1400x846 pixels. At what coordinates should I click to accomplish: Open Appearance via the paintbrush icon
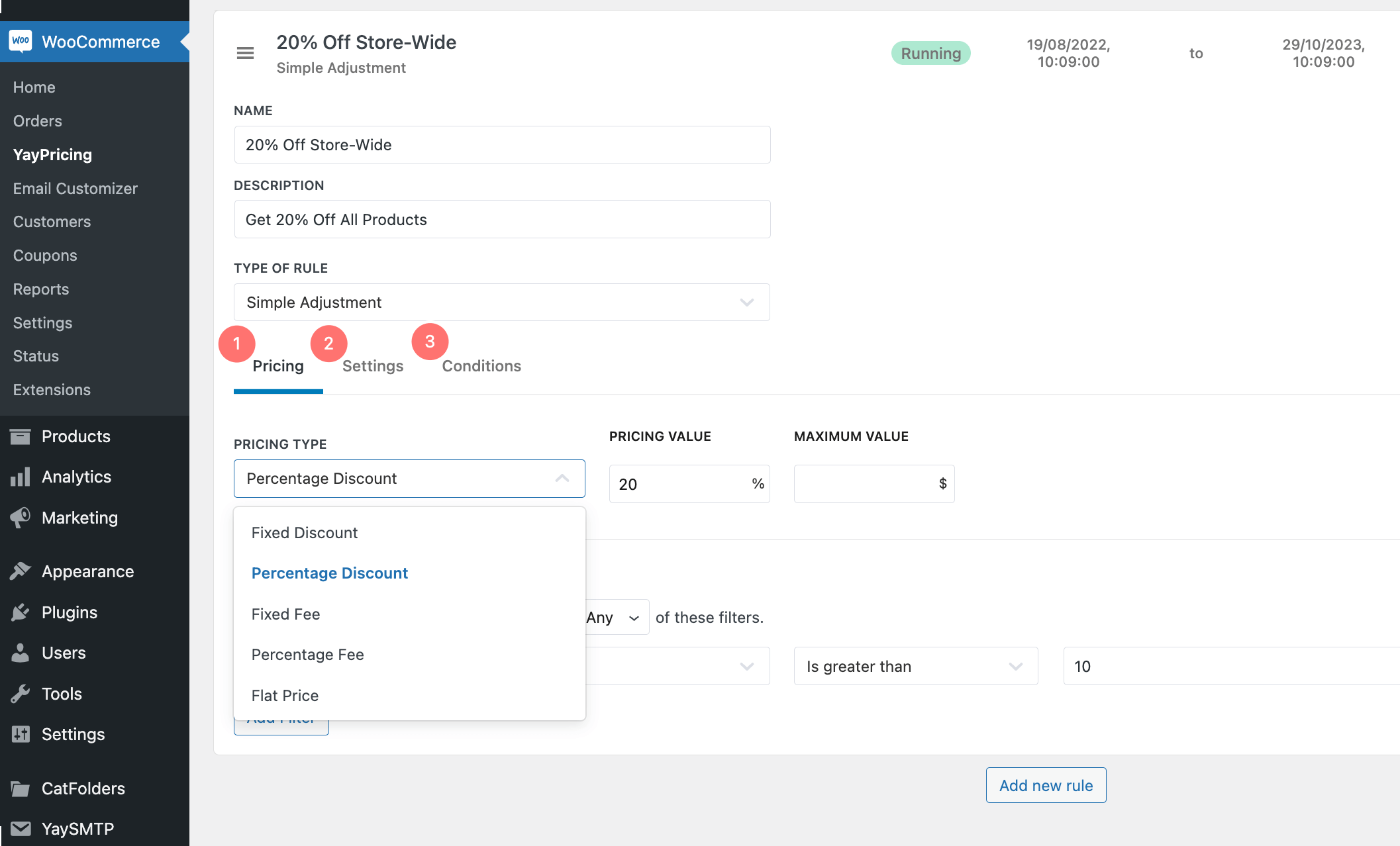click(21, 571)
